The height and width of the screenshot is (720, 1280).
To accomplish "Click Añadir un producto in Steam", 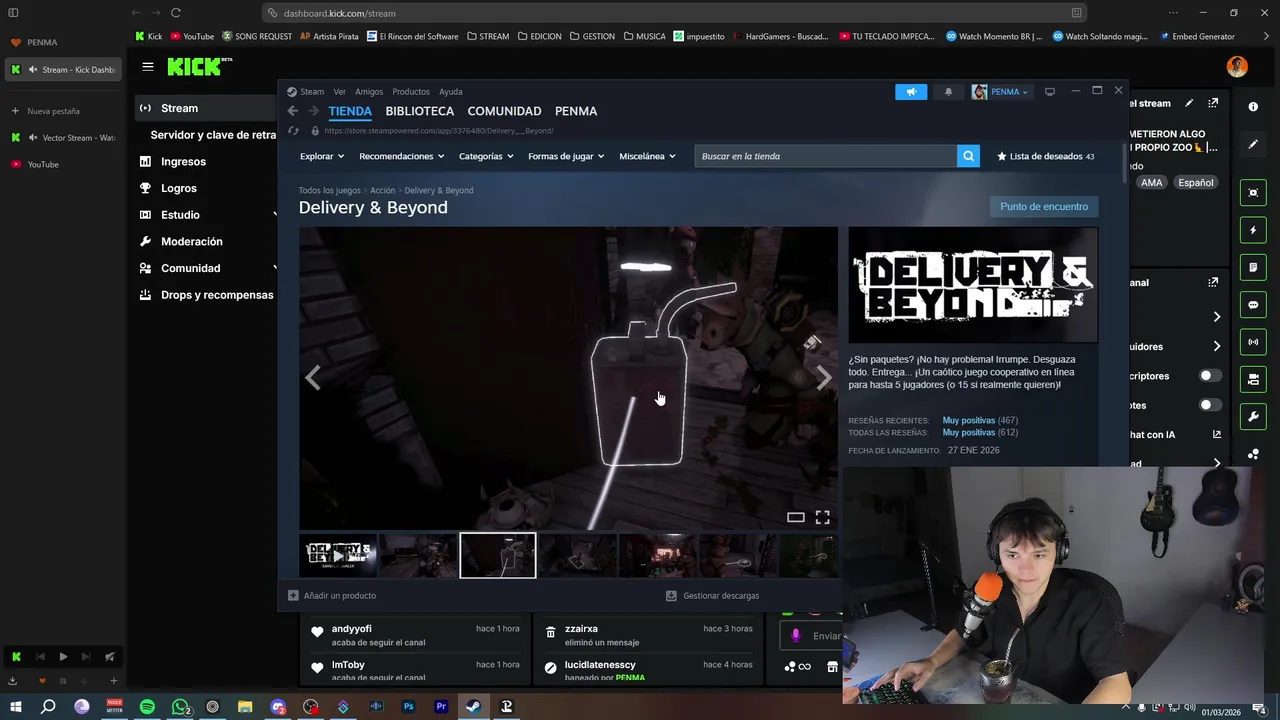I will click(332, 596).
